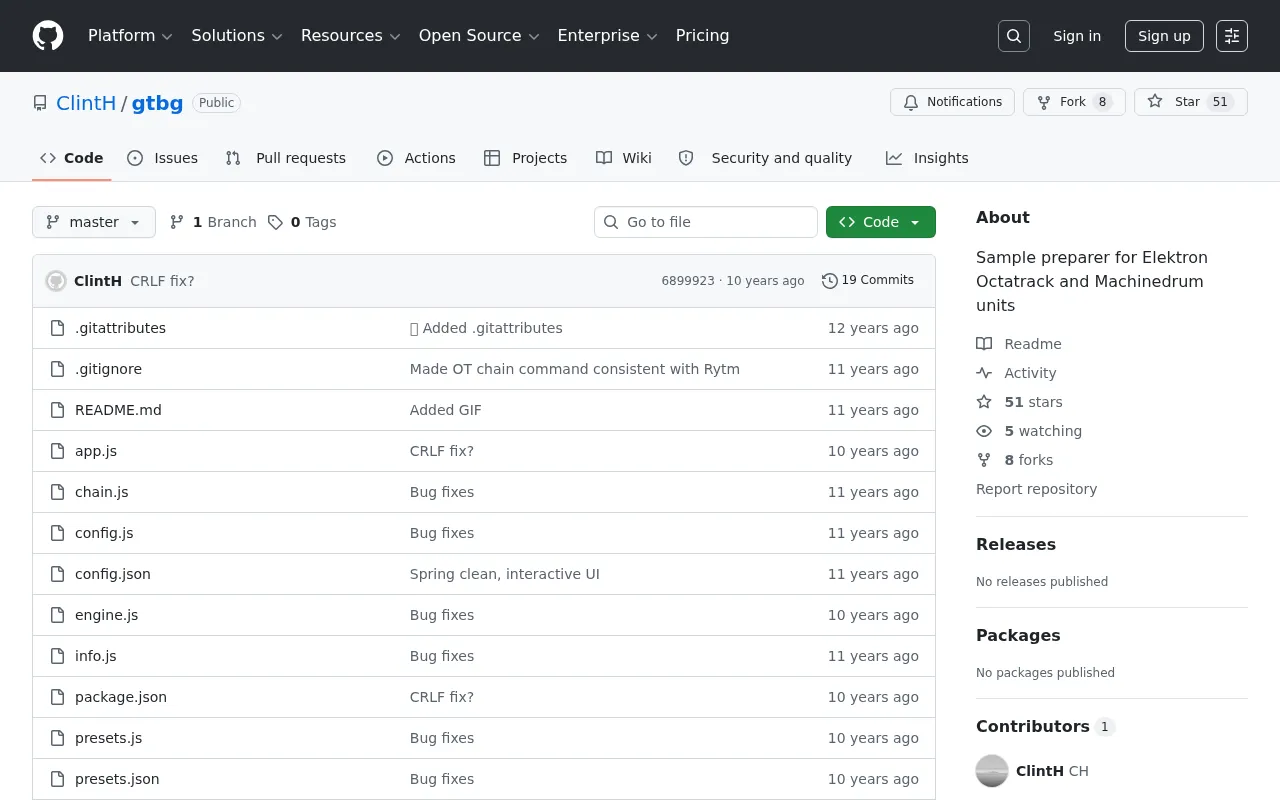Image resolution: width=1280 pixels, height=800 pixels.
Task: Expand the Open Source menu
Action: coord(479,36)
